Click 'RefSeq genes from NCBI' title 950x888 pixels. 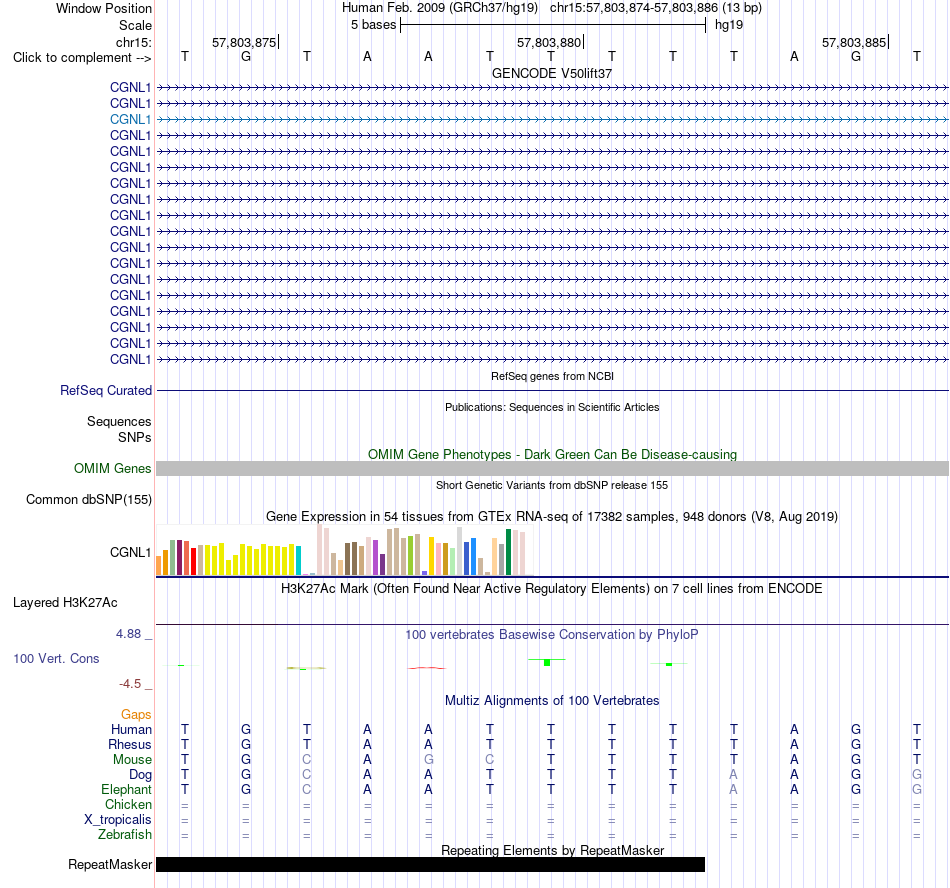[552, 376]
